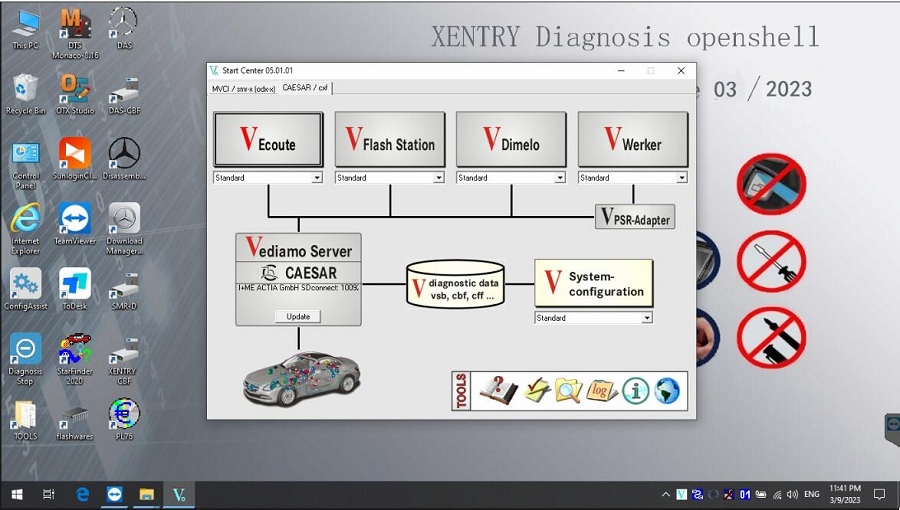Open ConfigAssist desktop icon
This screenshot has height=510, width=900.
25,289
